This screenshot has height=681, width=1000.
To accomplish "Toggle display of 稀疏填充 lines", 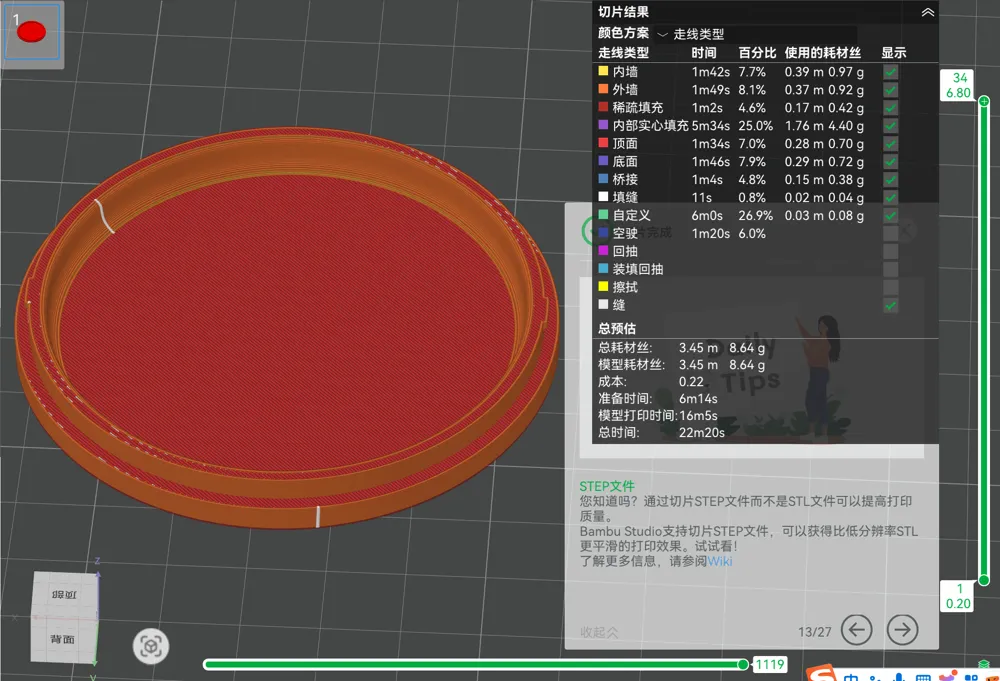I will (890, 108).
